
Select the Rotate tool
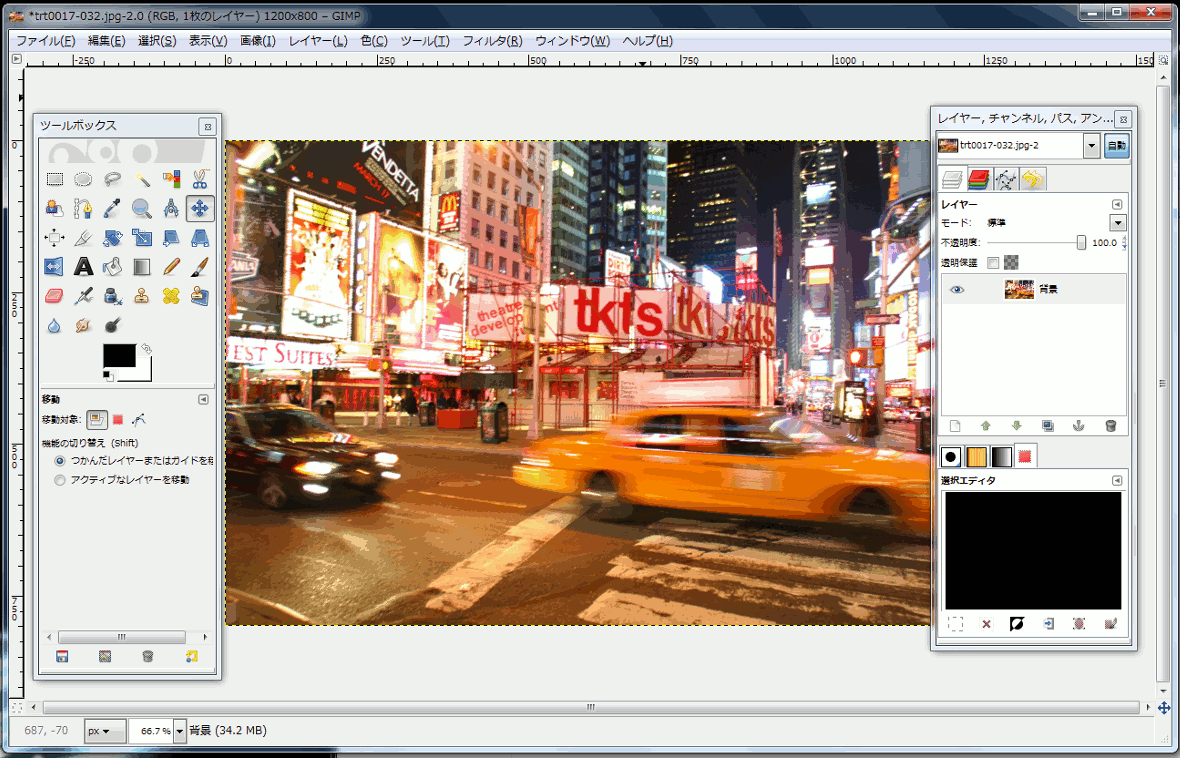point(113,238)
